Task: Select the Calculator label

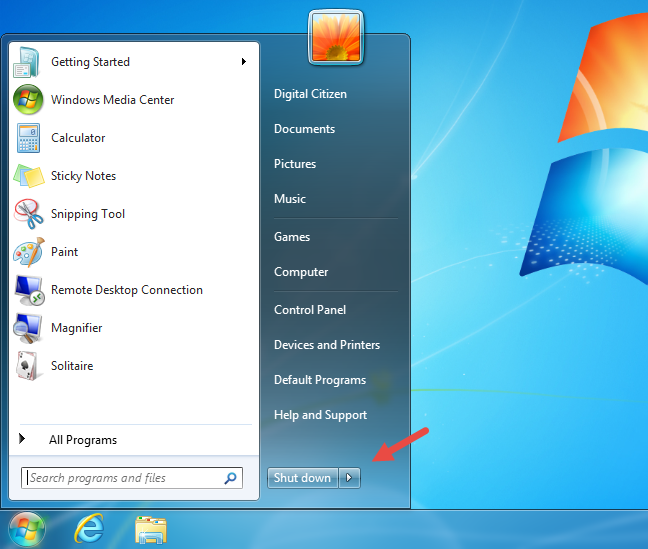Action: tap(78, 138)
